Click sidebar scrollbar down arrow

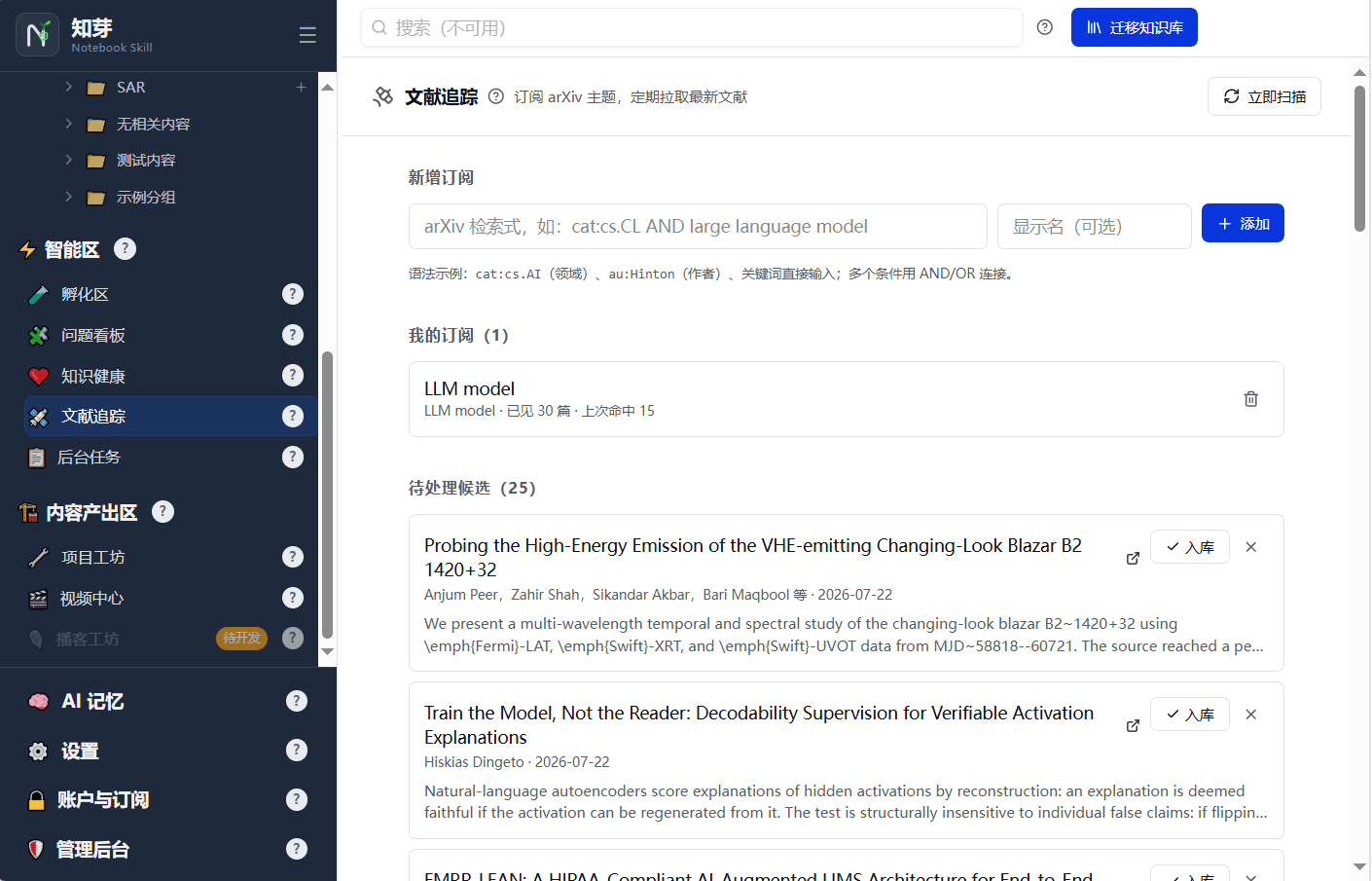[328, 651]
